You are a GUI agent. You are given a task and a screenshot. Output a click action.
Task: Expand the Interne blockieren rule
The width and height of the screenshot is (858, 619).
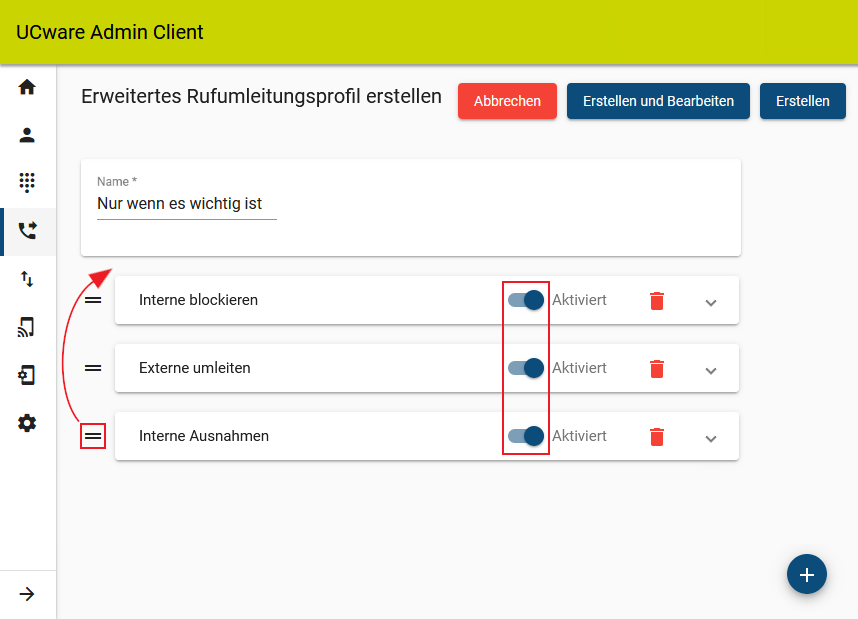pos(711,303)
